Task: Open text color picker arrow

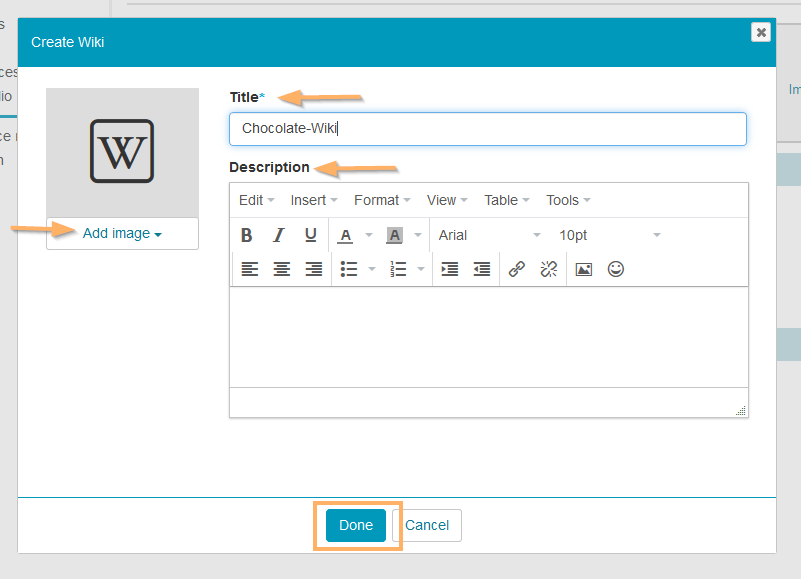Action: [369, 236]
